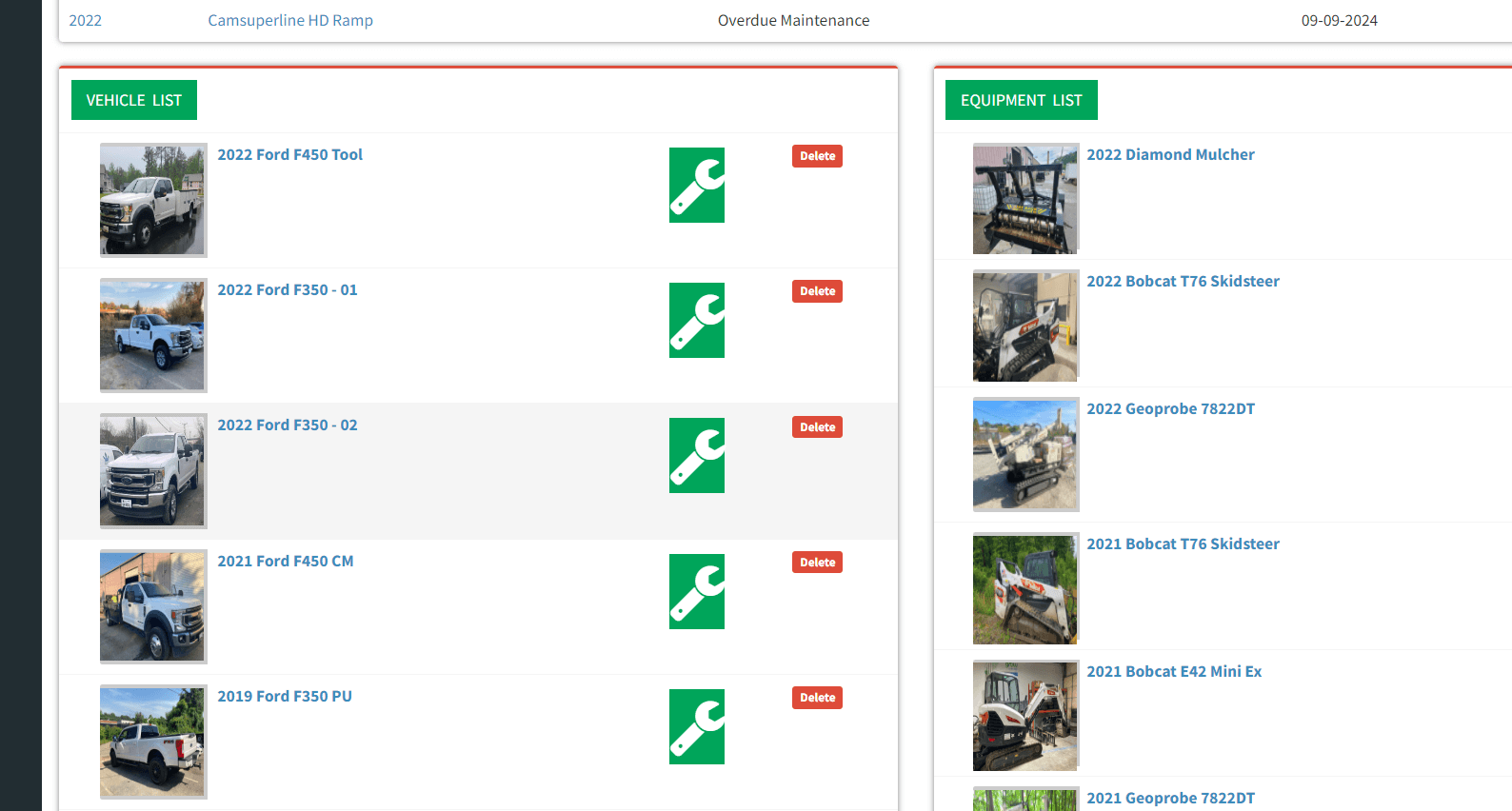The height and width of the screenshot is (811, 1512).
Task: Delete the 2022 Ford F350 - 01 entry
Action: click(817, 291)
